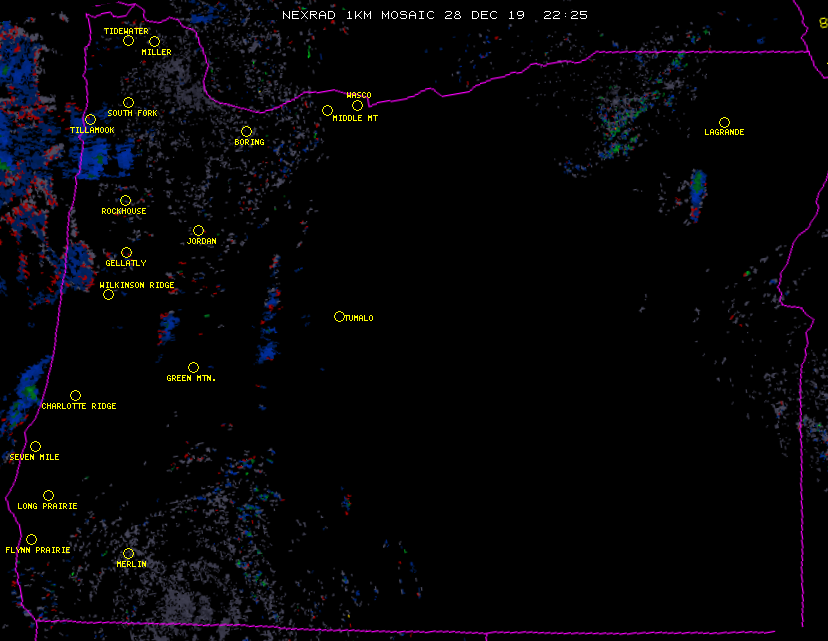Click the Tumalo station circle marker
This screenshot has height=641, width=828.
[x=339, y=317]
